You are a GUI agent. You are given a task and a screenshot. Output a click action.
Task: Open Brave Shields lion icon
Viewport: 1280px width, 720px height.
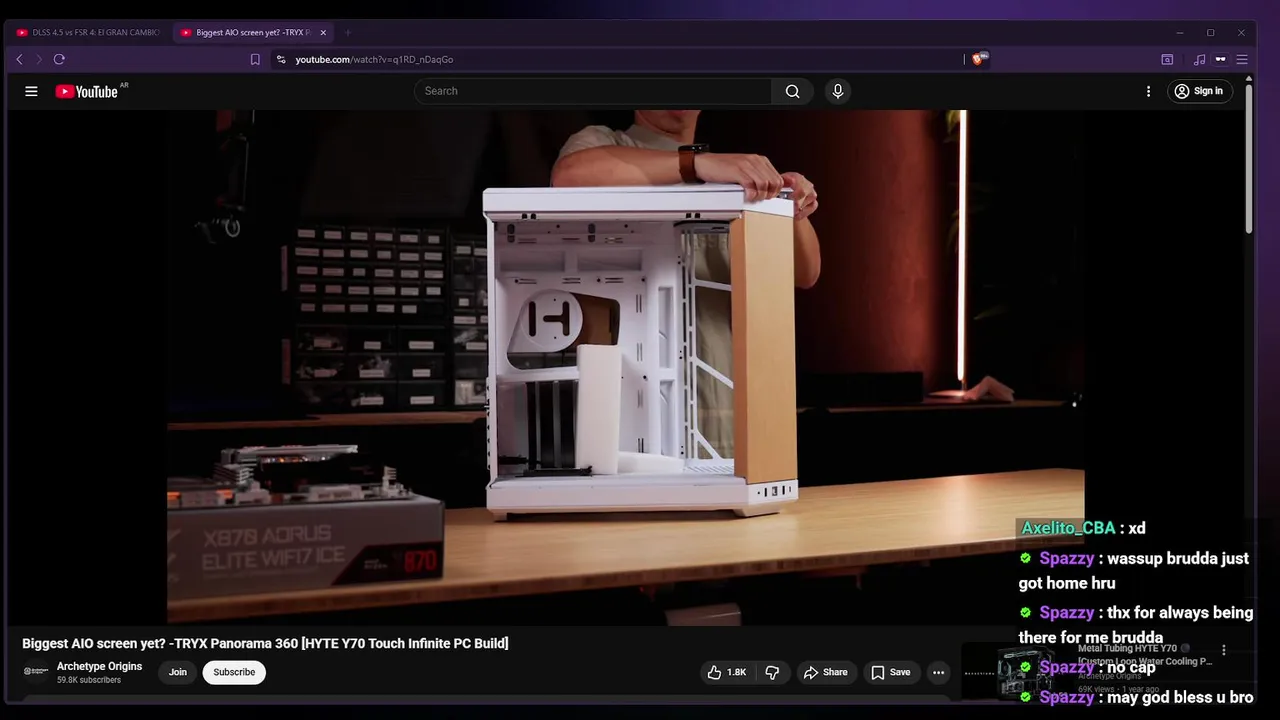(x=978, y=60)
